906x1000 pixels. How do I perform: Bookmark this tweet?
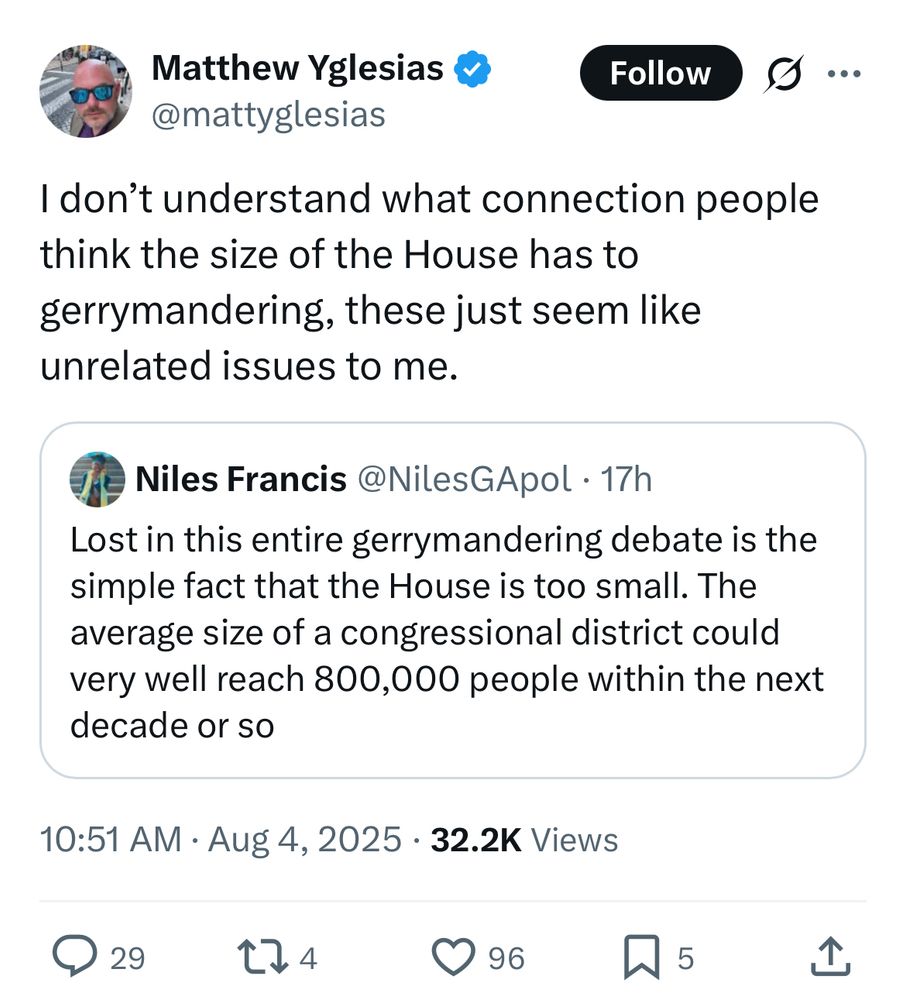[x=639, y=958]
